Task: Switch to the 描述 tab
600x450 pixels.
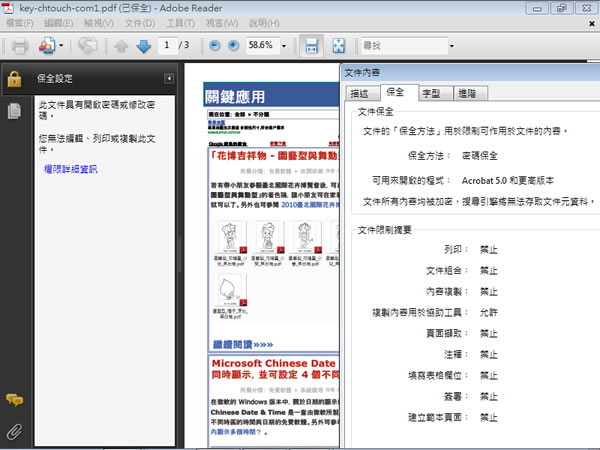Action: point(362,93)
